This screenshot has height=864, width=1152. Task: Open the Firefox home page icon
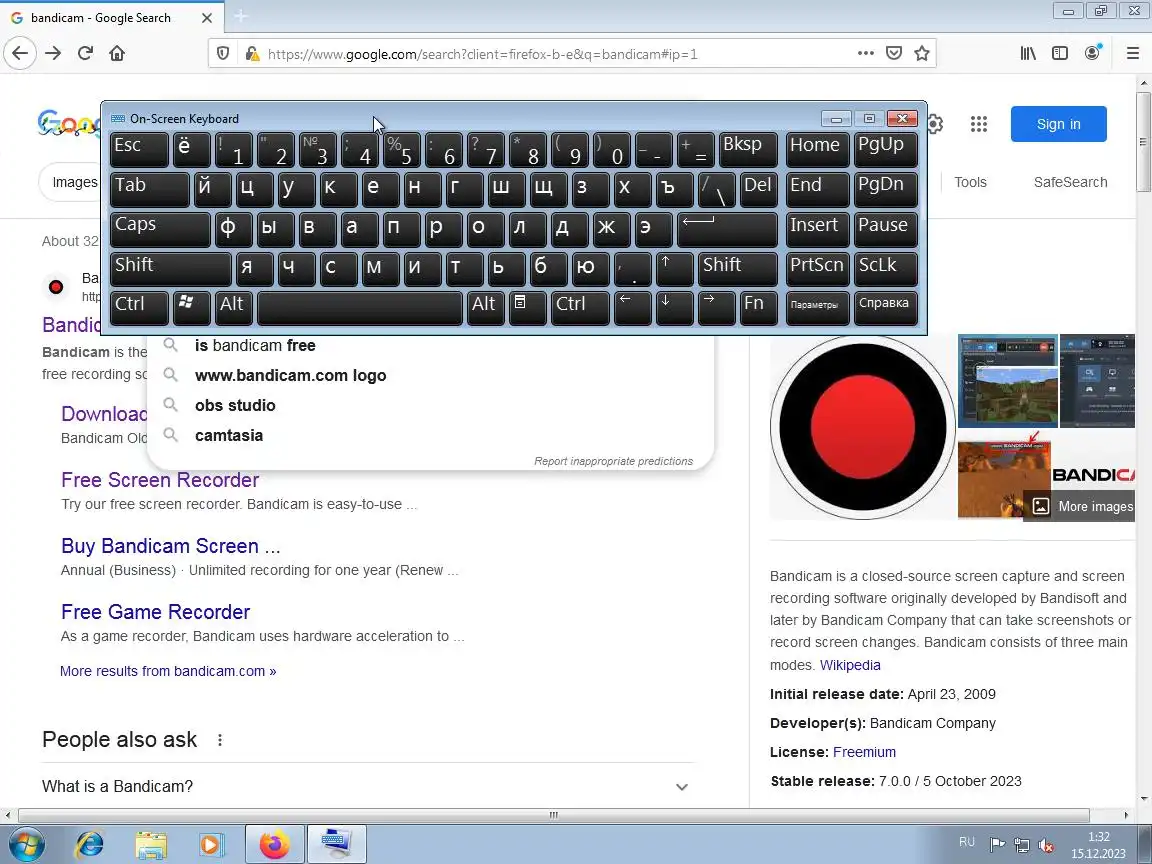tap(117, 53)
